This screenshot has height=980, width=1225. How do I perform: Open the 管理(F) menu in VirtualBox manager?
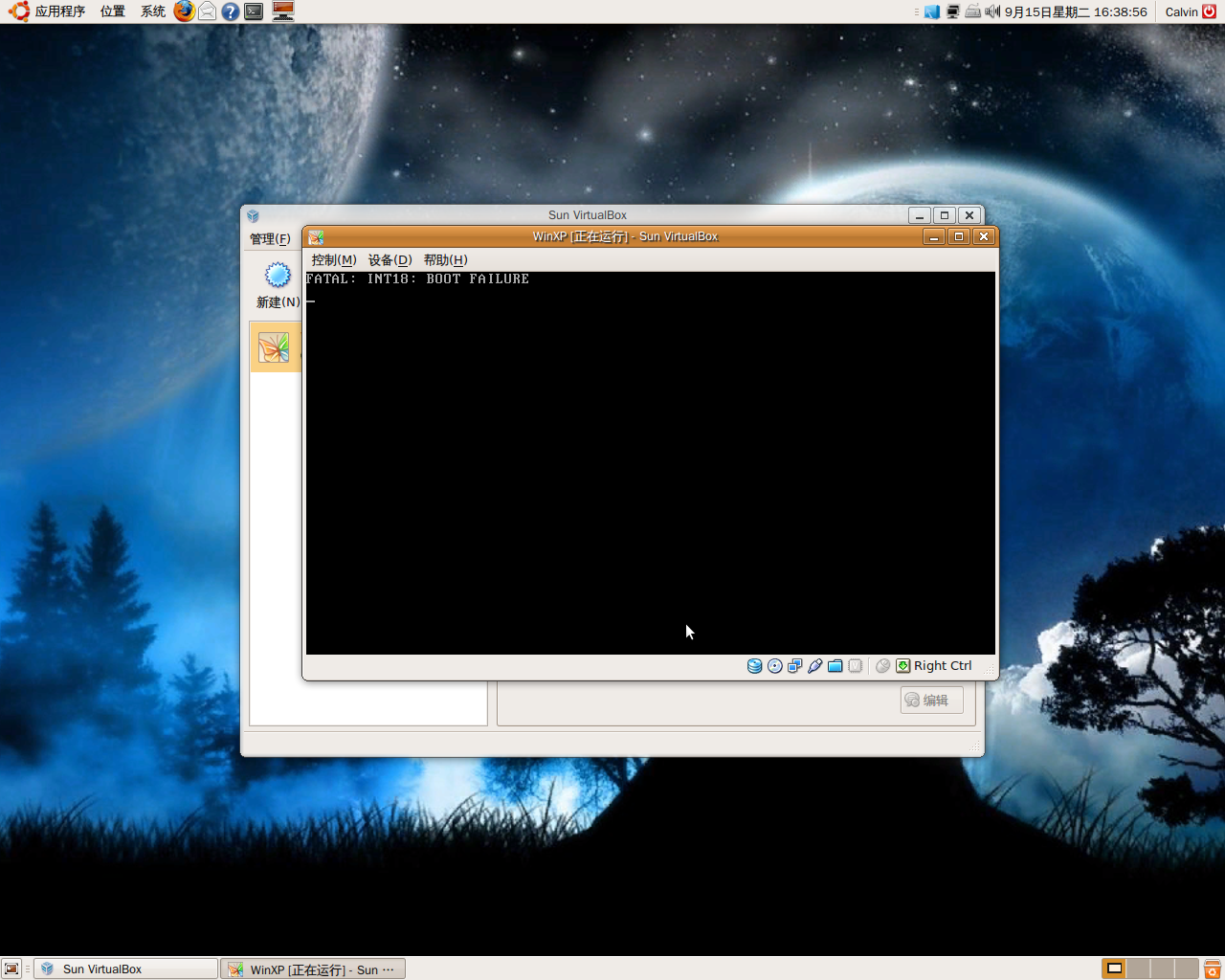(x=270, y=239)
